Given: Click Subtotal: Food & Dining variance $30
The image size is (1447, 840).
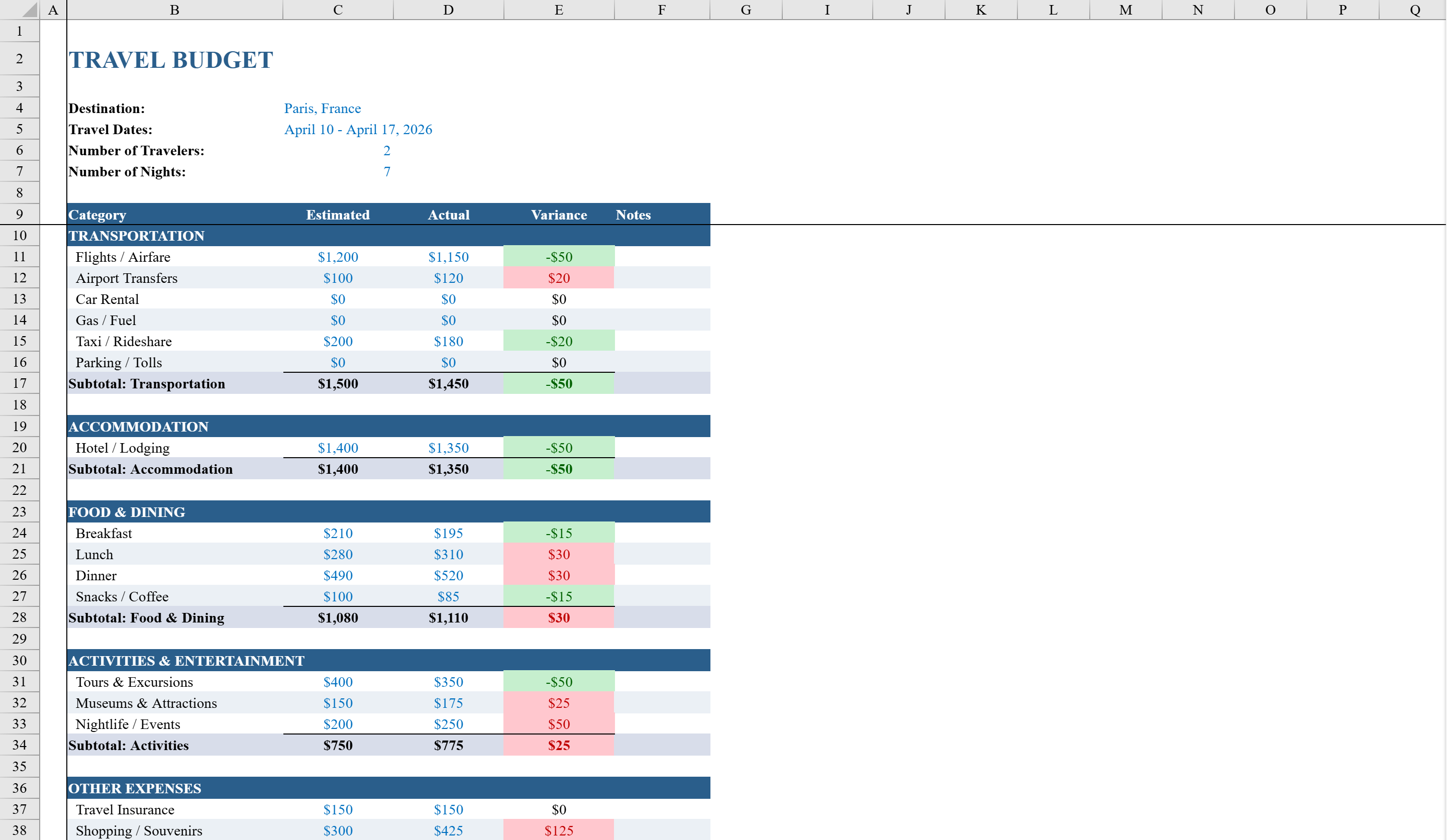Looking at the screenshot, I should [558, 618].
